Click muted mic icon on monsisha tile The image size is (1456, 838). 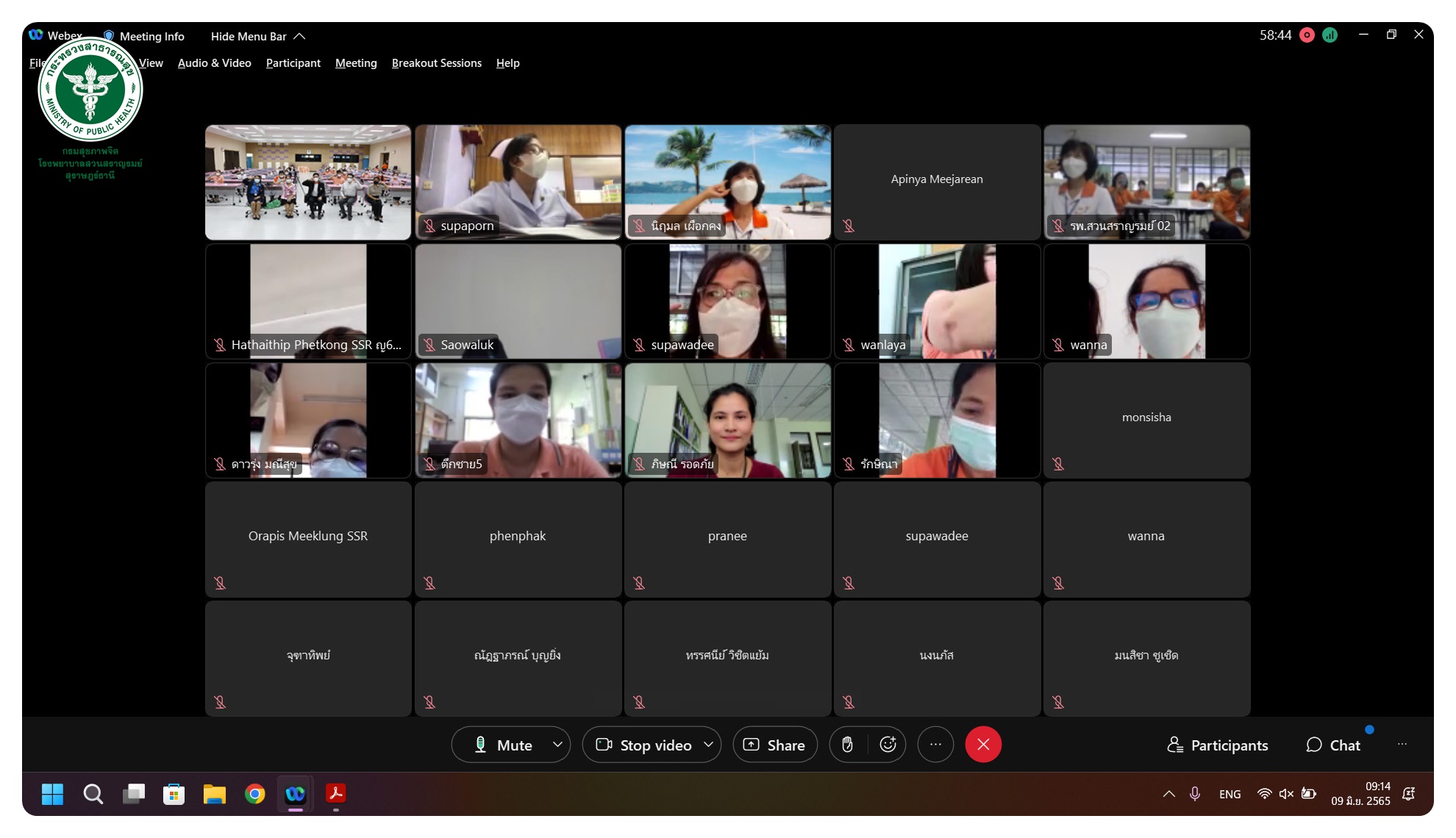click(x=1058, y=464)
